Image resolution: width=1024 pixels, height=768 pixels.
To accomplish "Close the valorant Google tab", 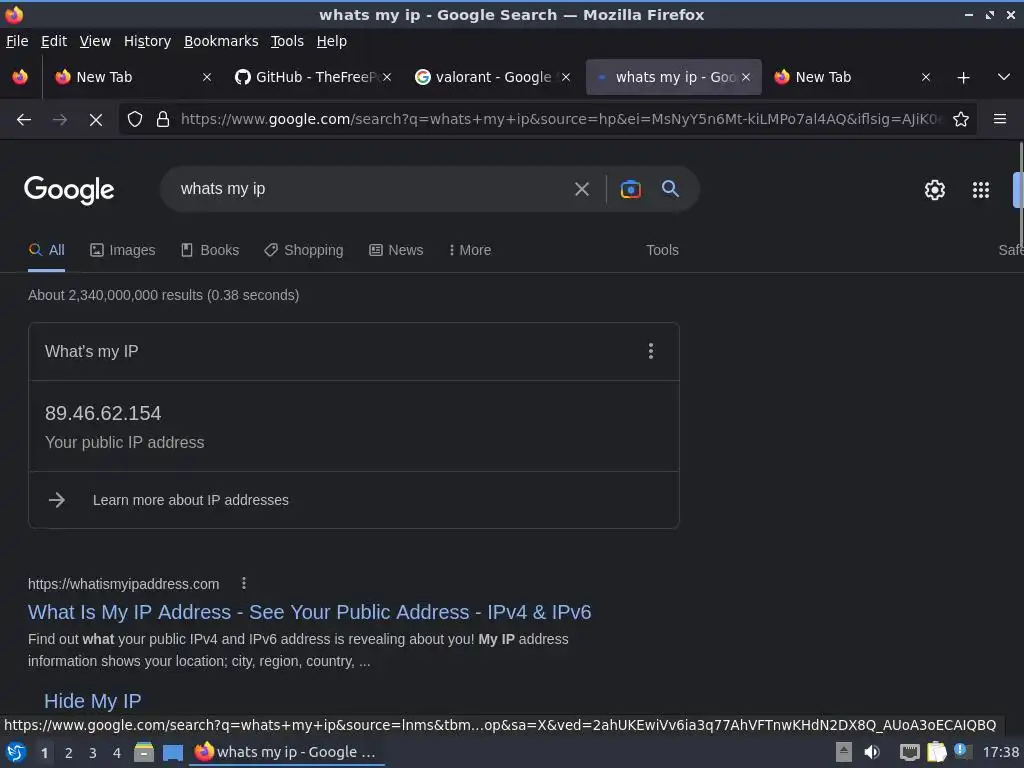I will [x=566, y=77].
